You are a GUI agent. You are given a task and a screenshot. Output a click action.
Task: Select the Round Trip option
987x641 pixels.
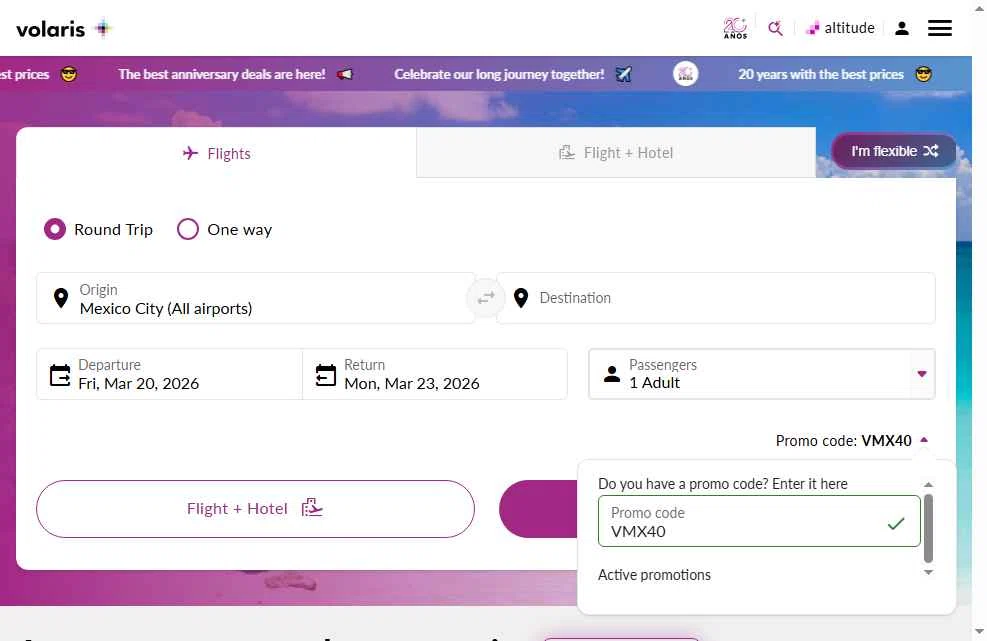pyautogui.click(x=55, y=229)
